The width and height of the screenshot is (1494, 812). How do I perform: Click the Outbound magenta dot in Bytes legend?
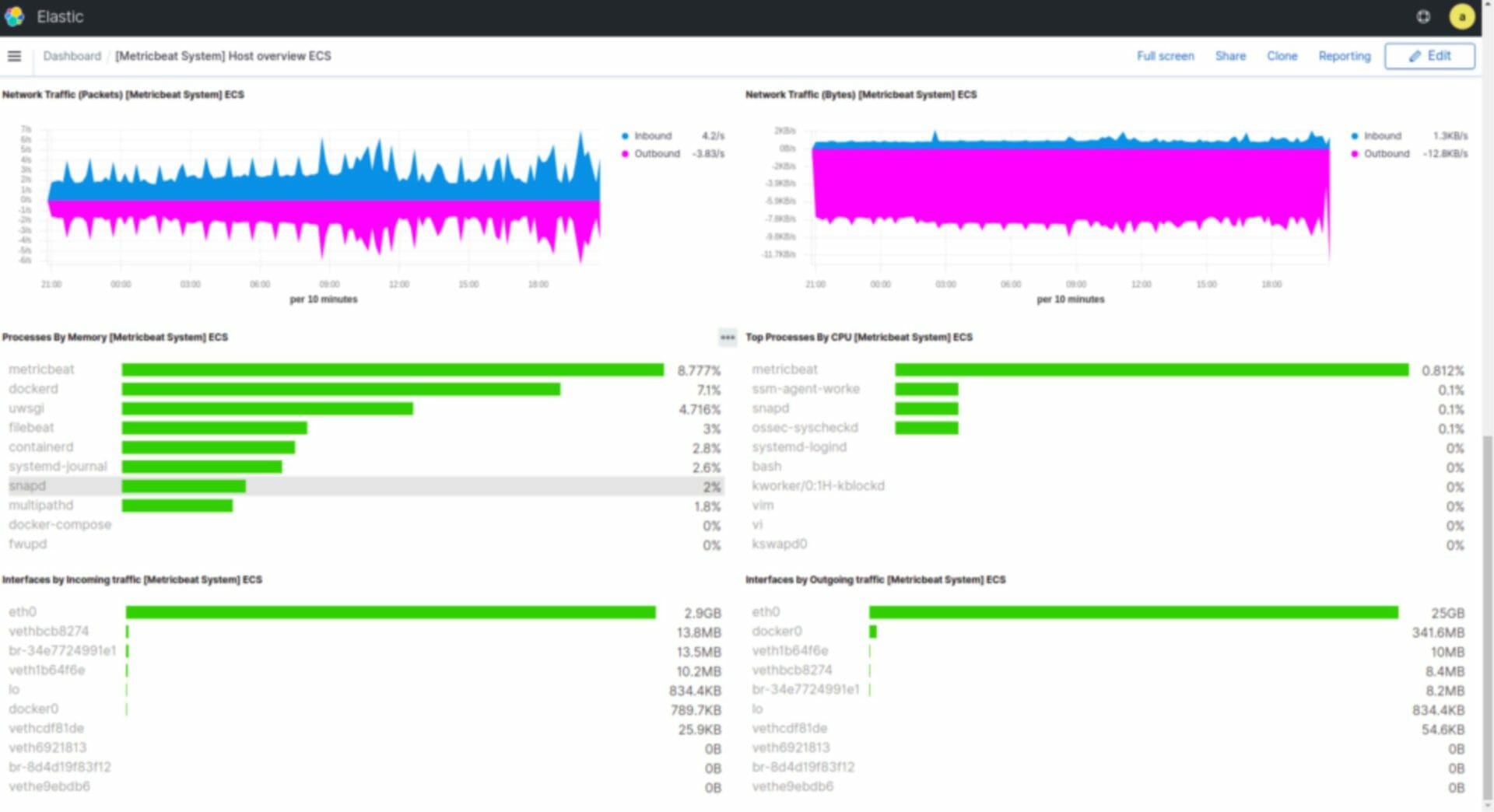[x=1355, y=154]
